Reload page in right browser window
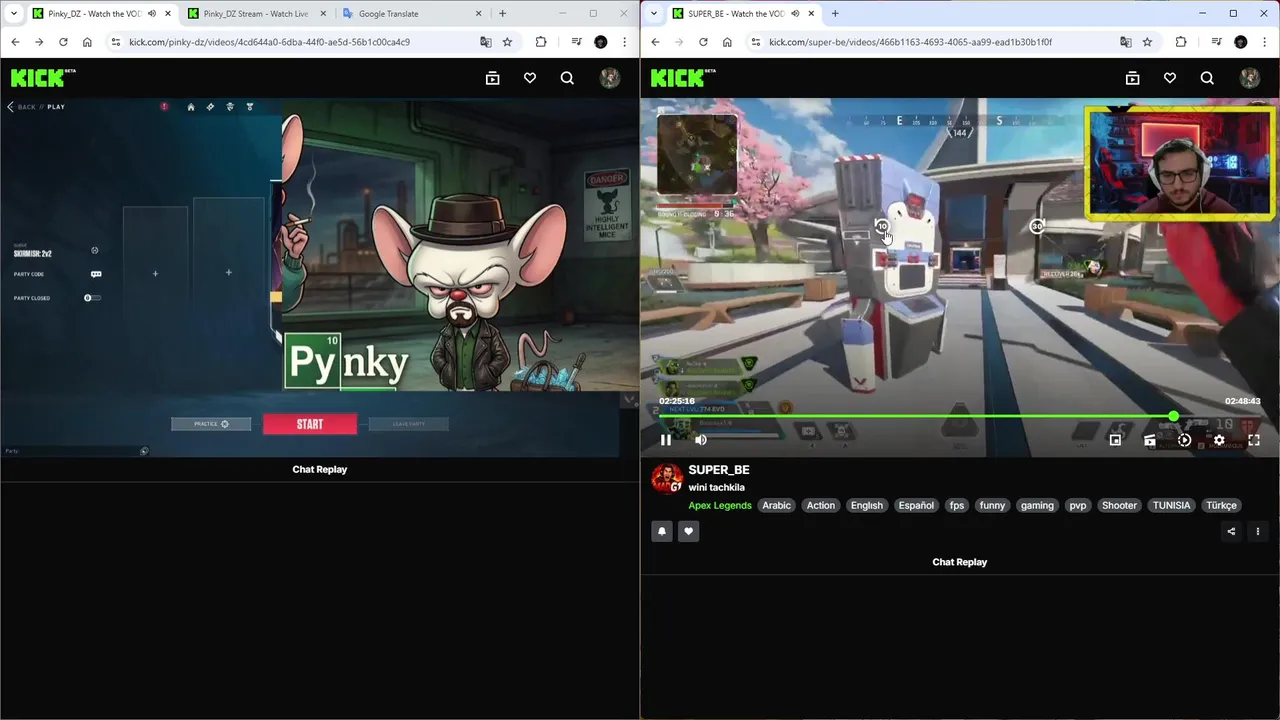Viewport: 1280px width, 720px height. coord(703,42)
